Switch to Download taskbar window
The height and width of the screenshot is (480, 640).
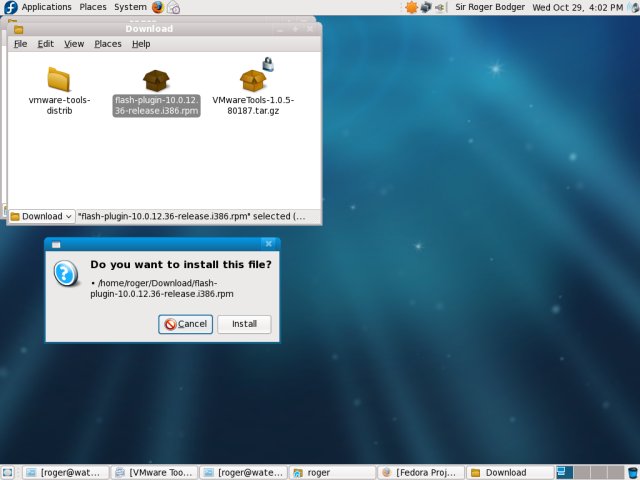(510, 472)
